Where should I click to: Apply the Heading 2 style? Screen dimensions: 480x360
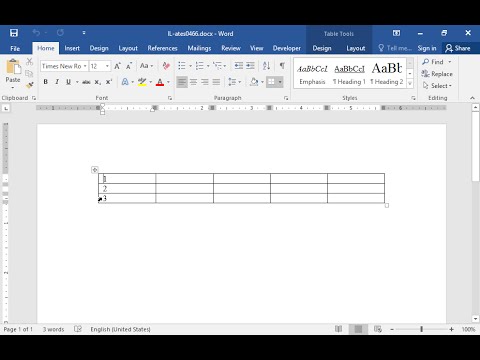click(387, 74)
